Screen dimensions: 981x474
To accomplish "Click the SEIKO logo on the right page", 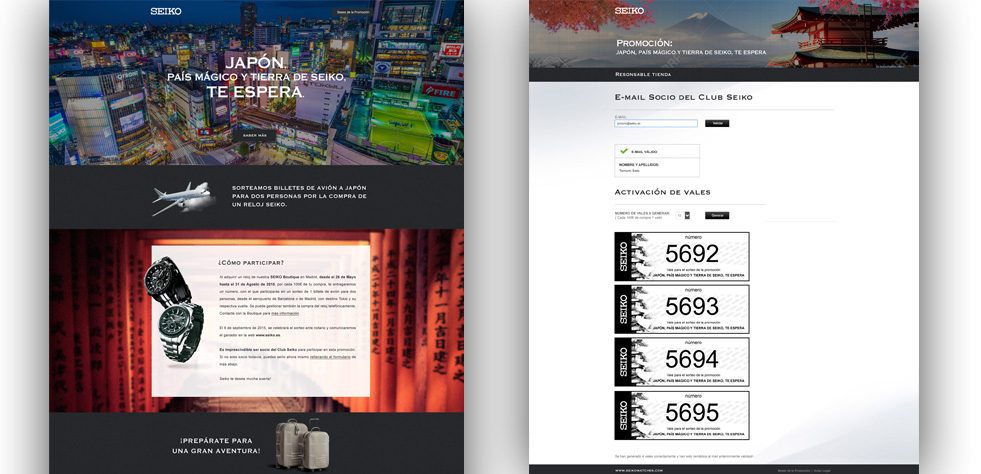I will [x=629, y=11].
